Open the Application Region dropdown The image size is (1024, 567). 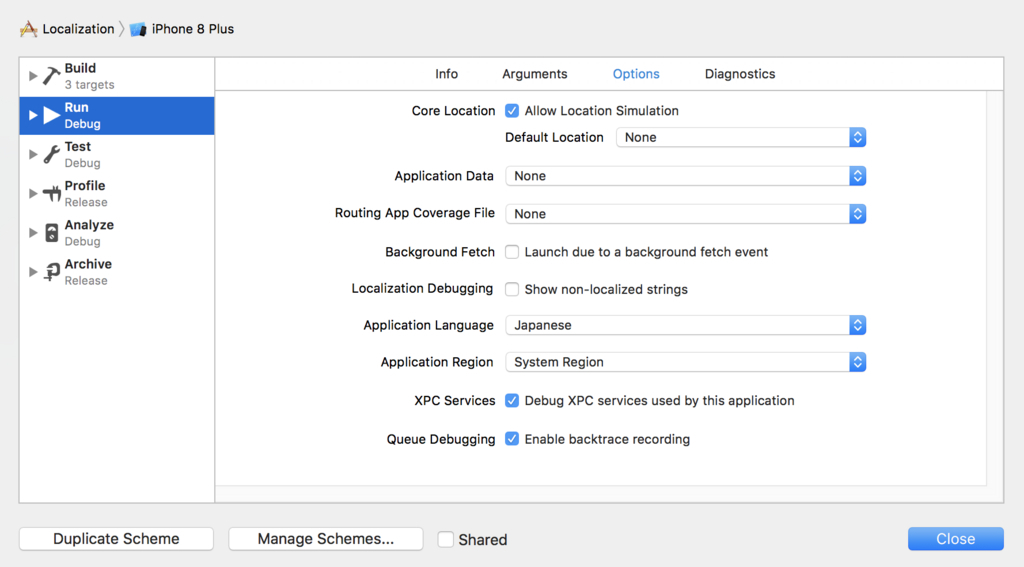[686, 362]
